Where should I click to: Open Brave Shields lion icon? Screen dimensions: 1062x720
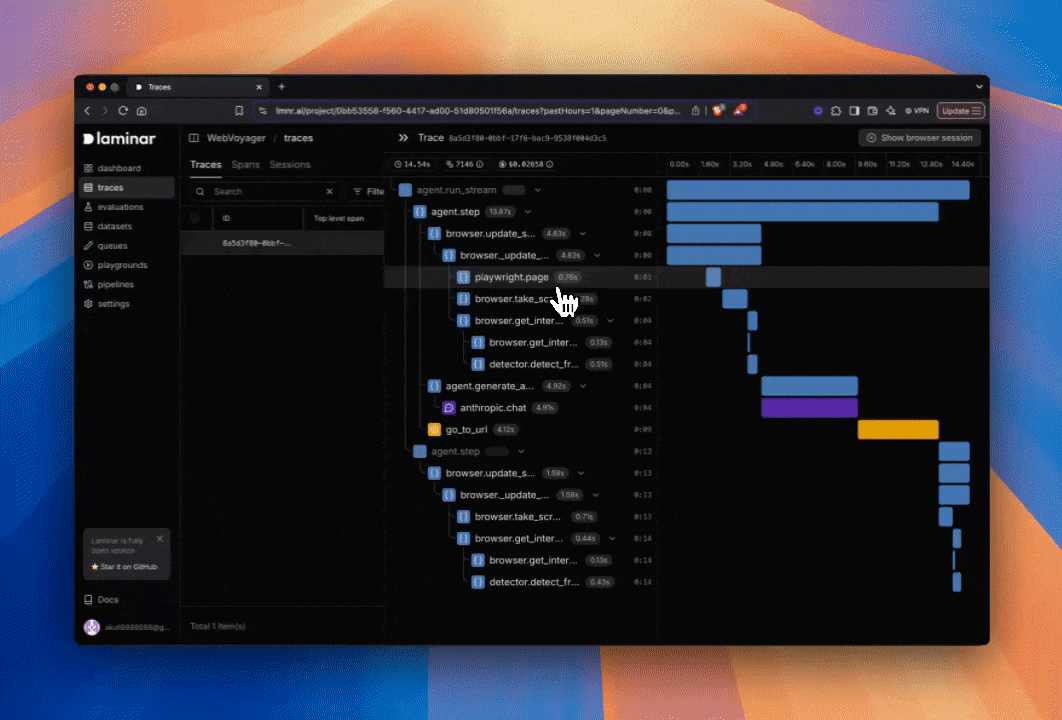tap(719, 110)
